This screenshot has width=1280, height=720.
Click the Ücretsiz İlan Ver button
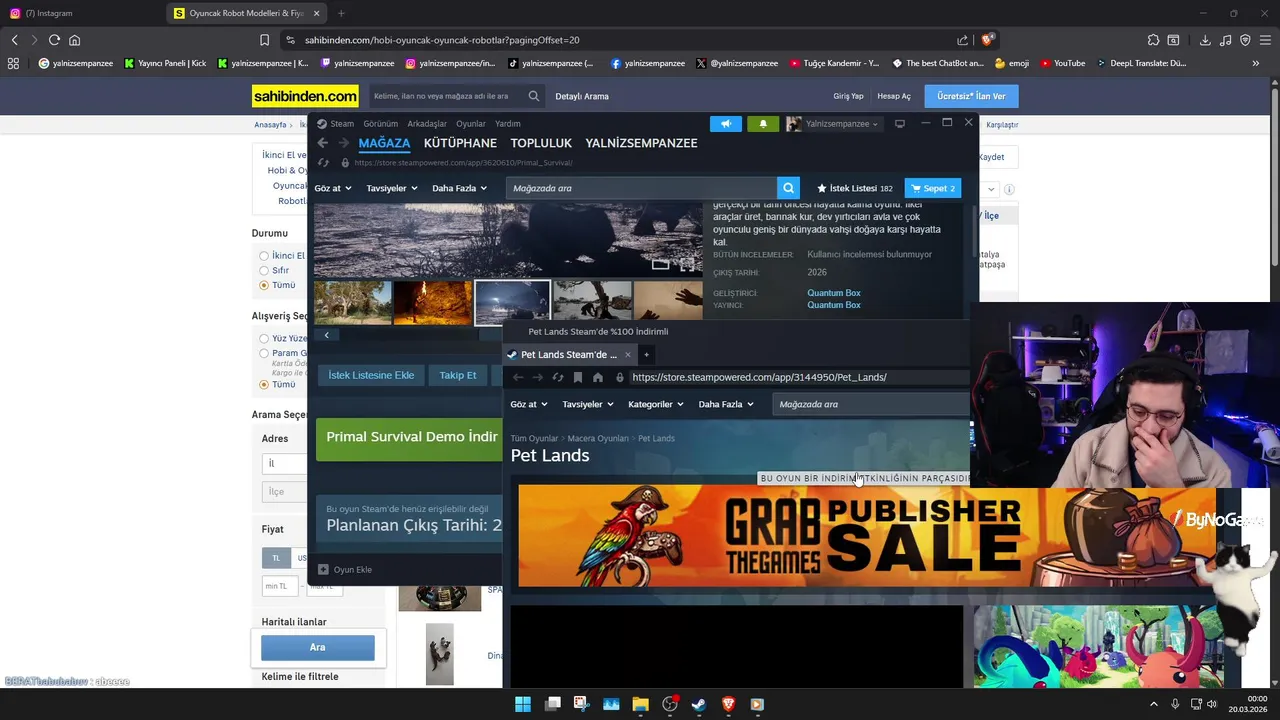(x=971, y=96)
